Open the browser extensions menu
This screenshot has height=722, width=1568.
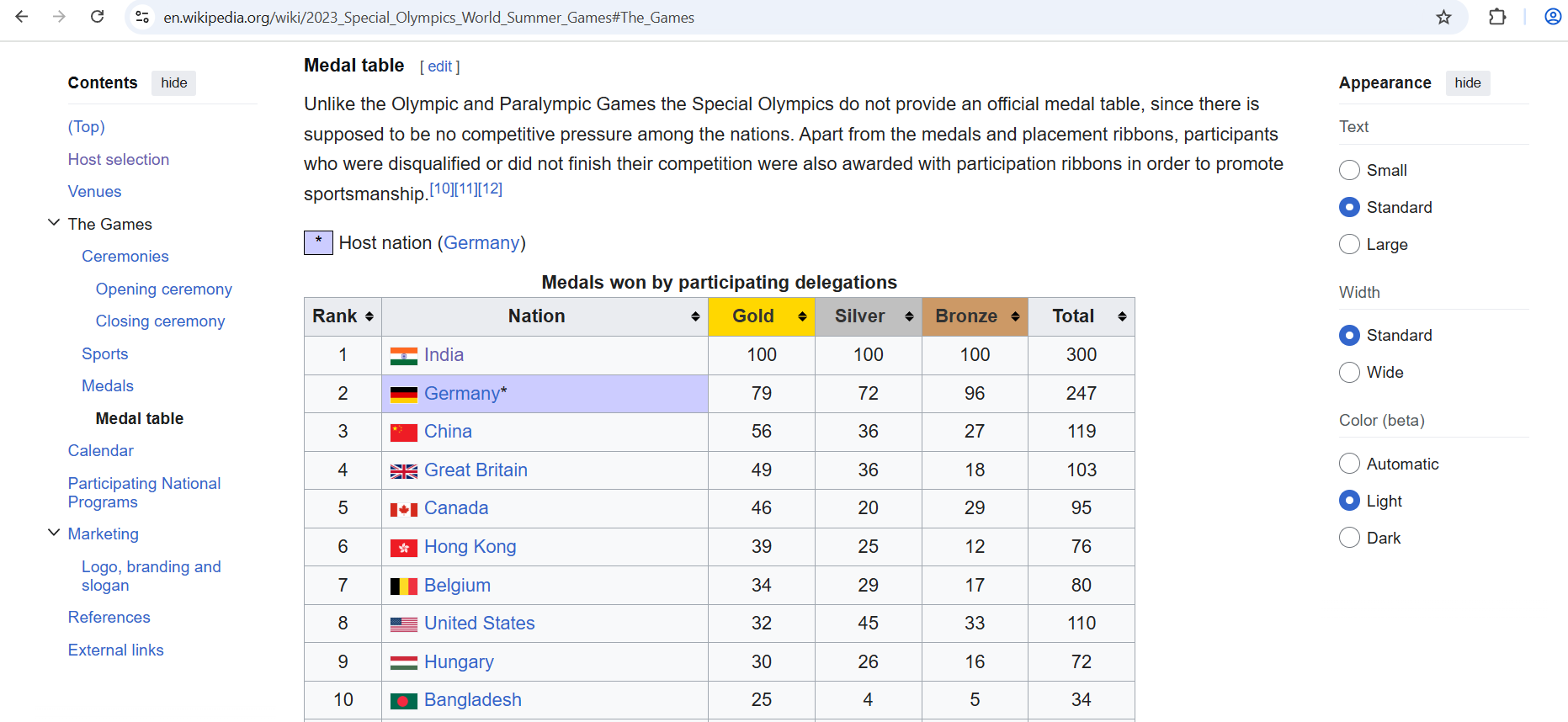coord(1497,17)
